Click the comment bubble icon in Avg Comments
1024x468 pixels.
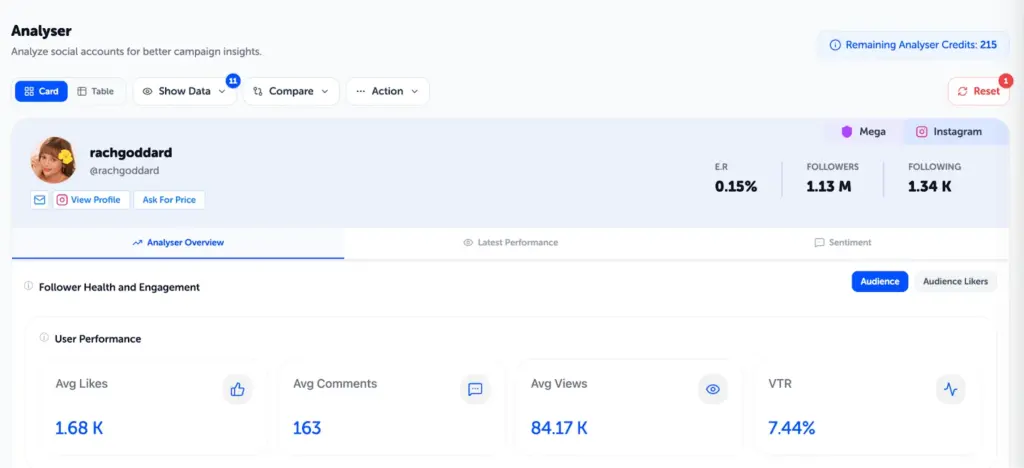point(475,390)
